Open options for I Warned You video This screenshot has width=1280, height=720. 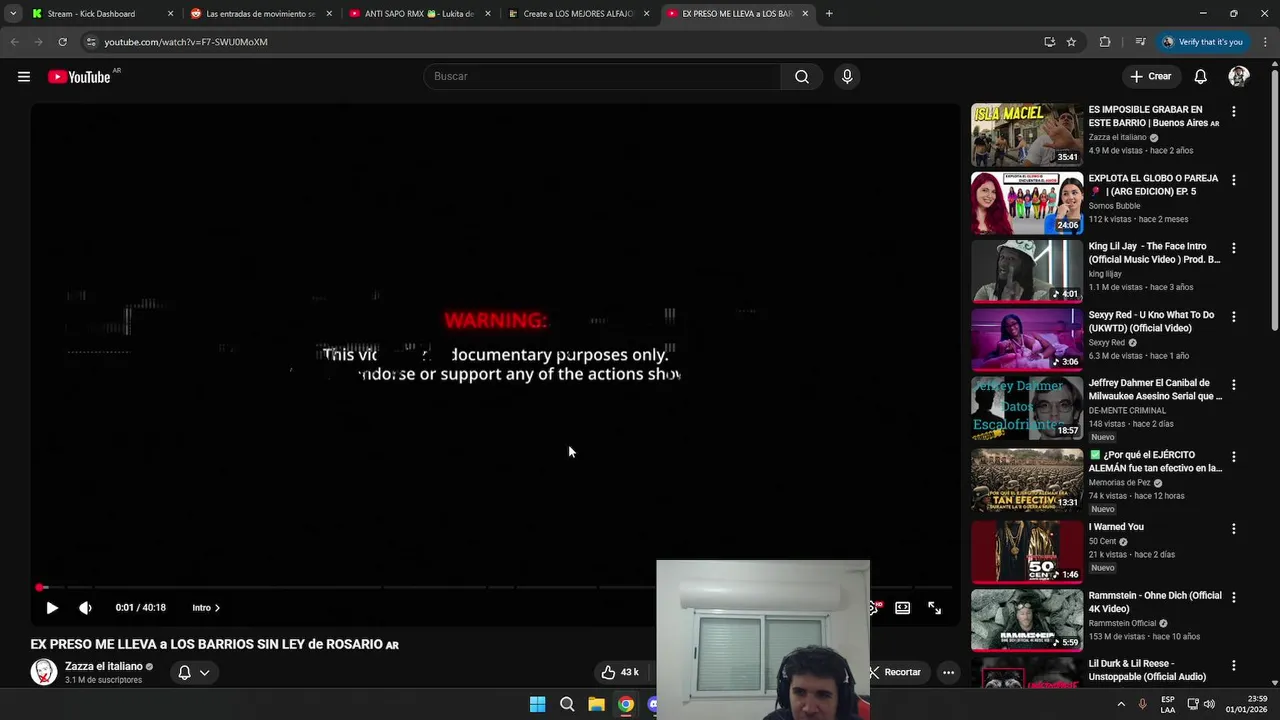tap(1234, 529)
